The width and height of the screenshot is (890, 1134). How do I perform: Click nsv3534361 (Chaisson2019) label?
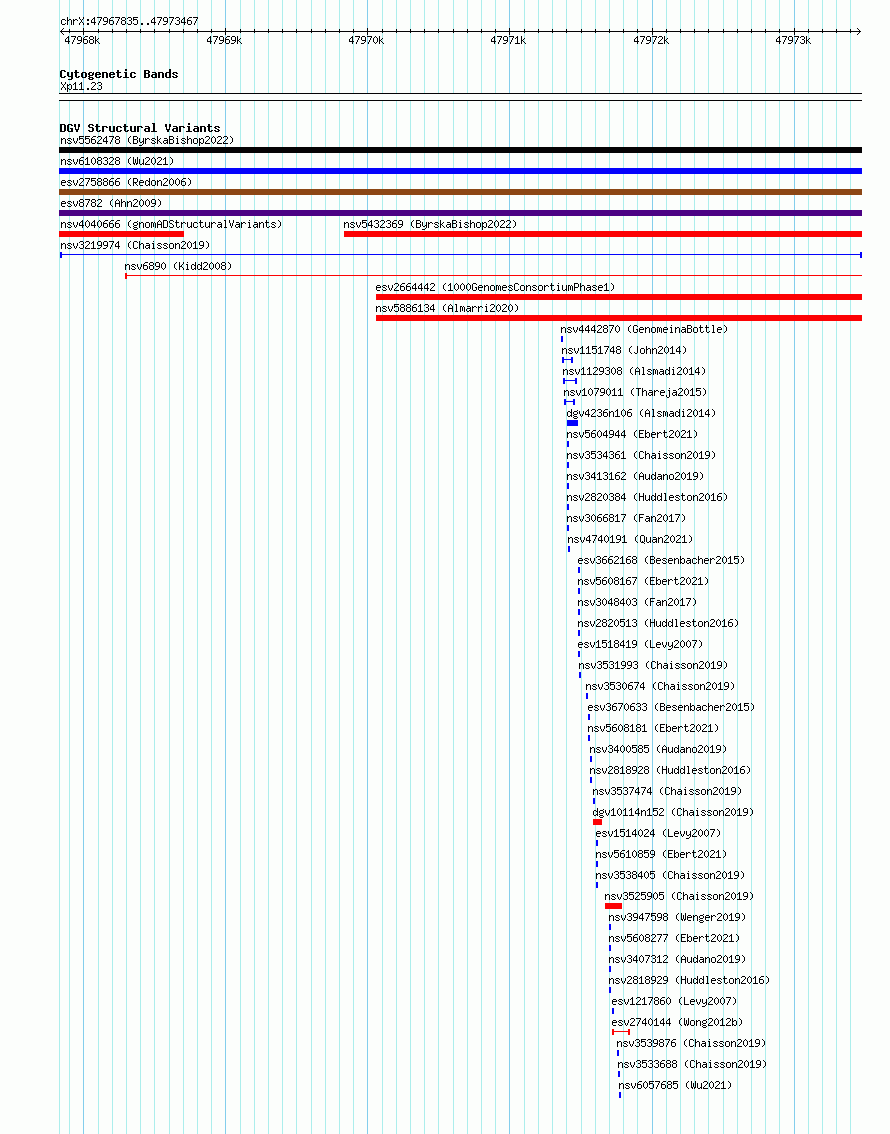pyautogui.click(x=641, y=455)
